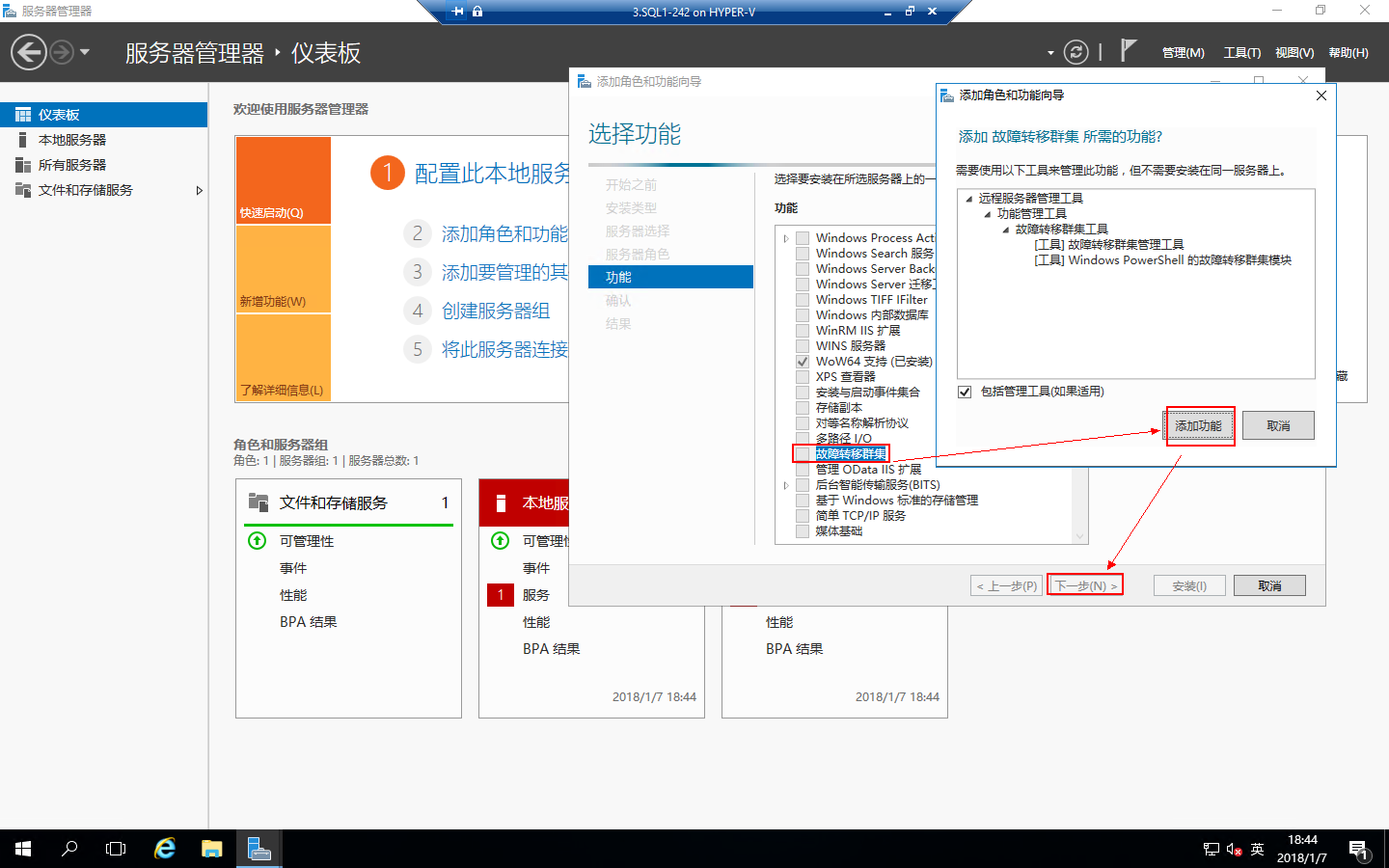The width and height of the screenshot is (1389, 868).
Task: Click 取消 in the wizard footer
Action: pyautogui.click(x=1269, y=585)
